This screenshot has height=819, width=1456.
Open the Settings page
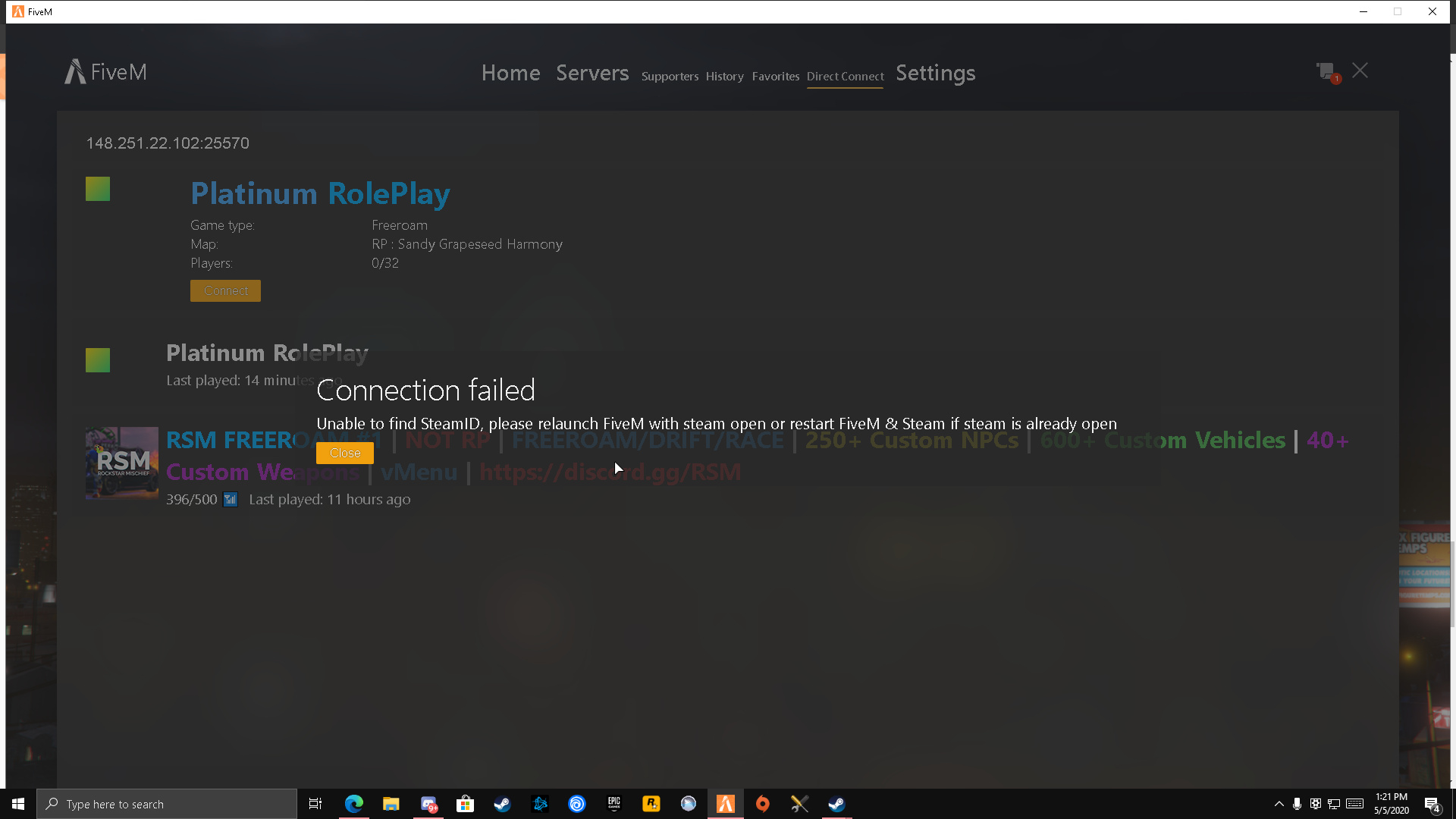coord(935,73)
